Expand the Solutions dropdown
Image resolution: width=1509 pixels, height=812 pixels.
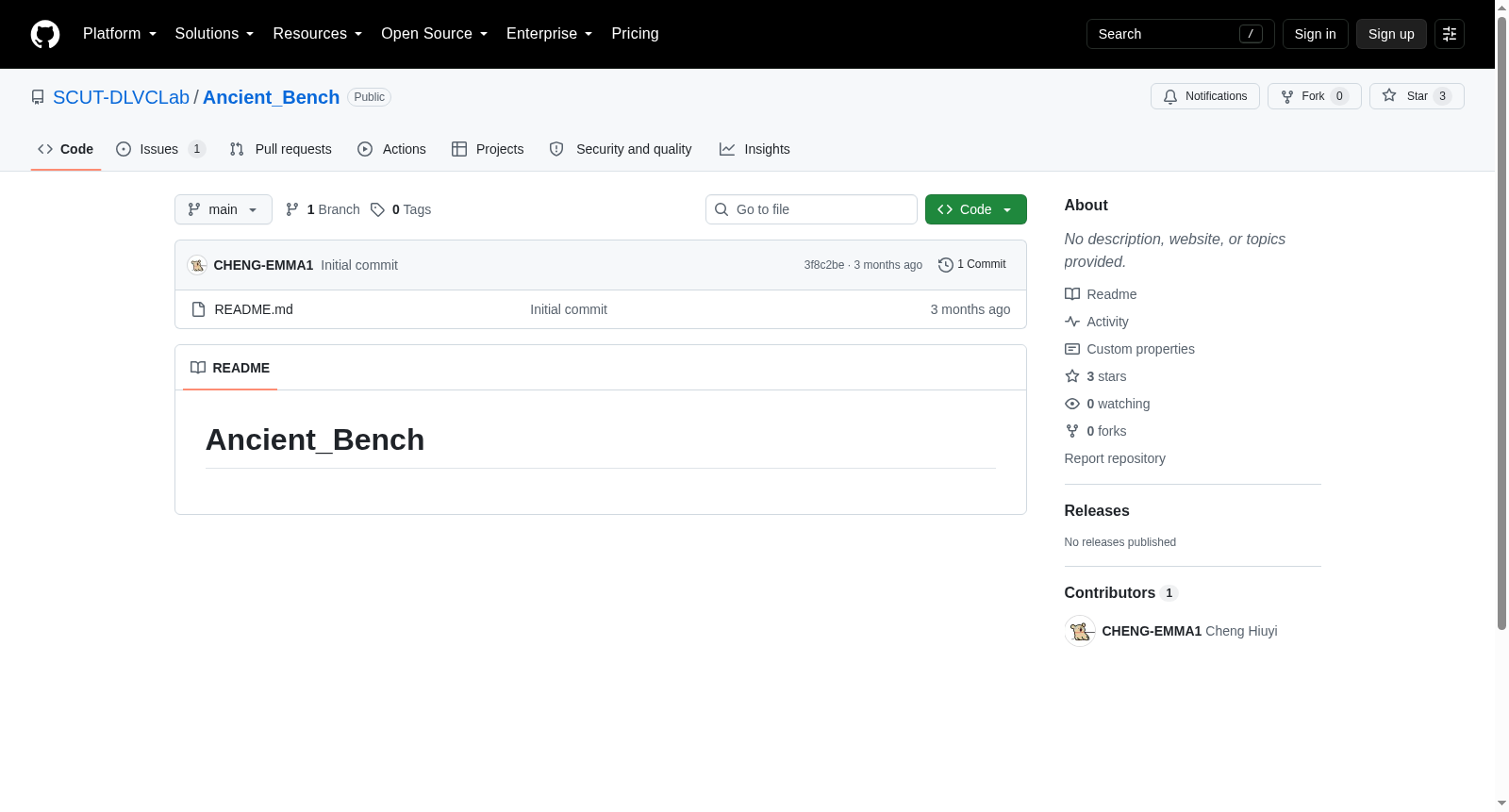215,34
